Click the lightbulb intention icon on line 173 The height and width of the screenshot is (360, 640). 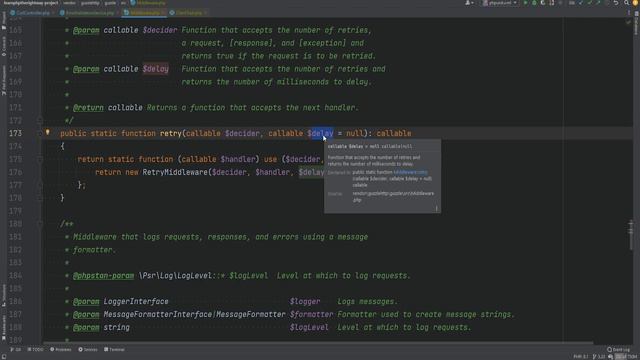point(47,132)
